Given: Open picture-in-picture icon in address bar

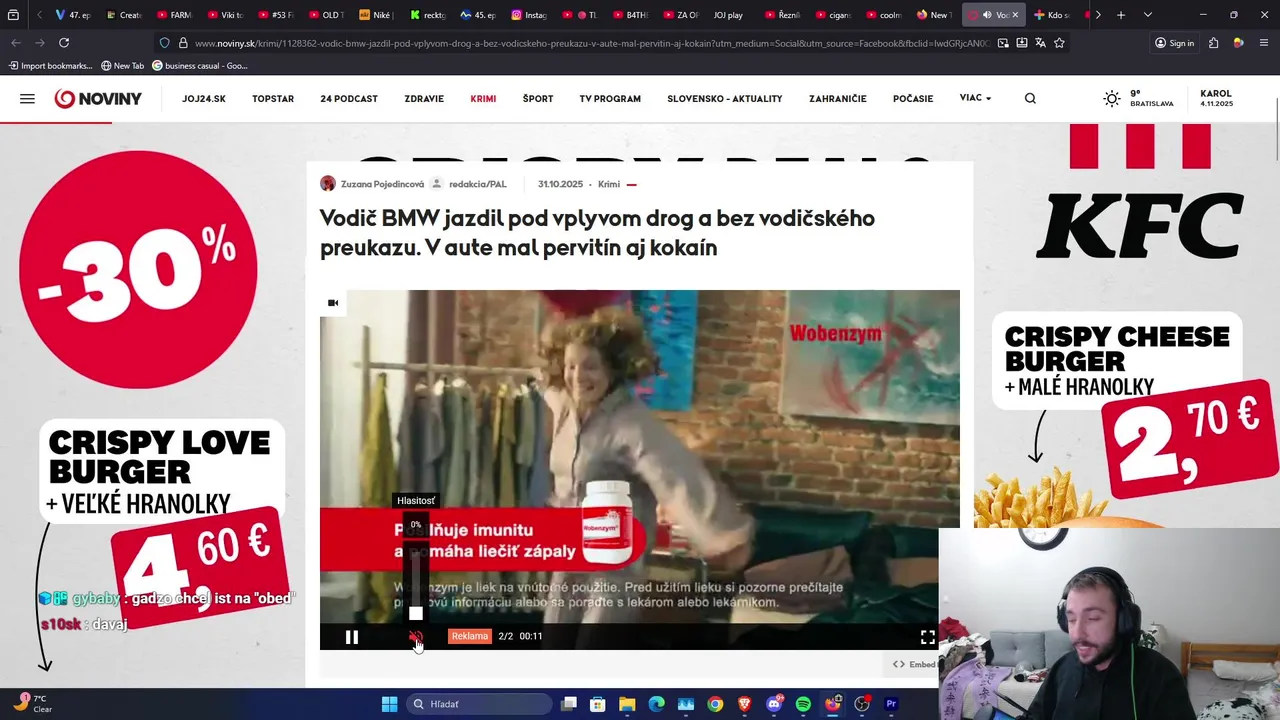Looking at the screenshot, I should point(1002,43).
